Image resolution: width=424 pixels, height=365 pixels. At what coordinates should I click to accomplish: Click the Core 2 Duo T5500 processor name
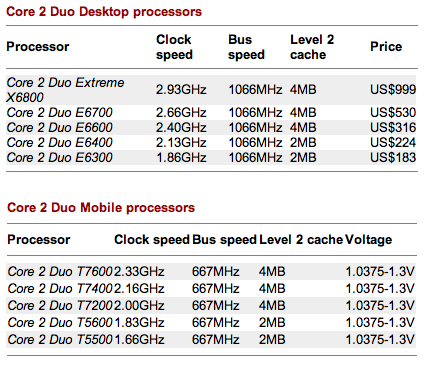pyautogui.click(x=60, y=340)
